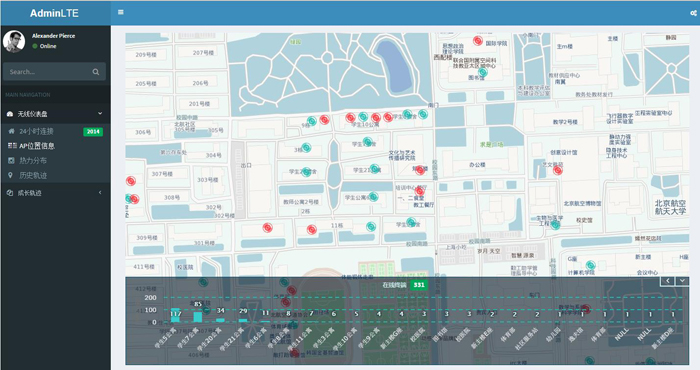The width and height of the screenshot is (700, 370).
Task: Toggle the sidebar with the hamburger icon
Action: (121, 12)
